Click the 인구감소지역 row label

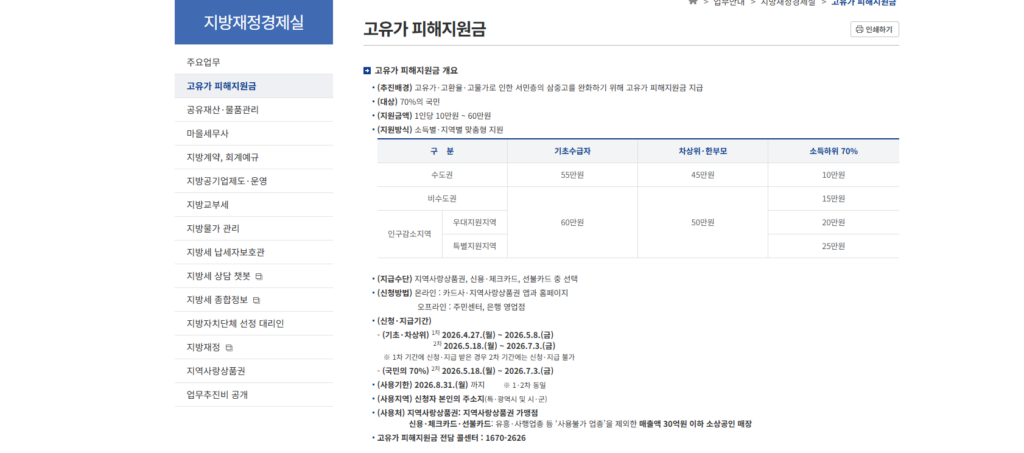[x=409, y=234]
